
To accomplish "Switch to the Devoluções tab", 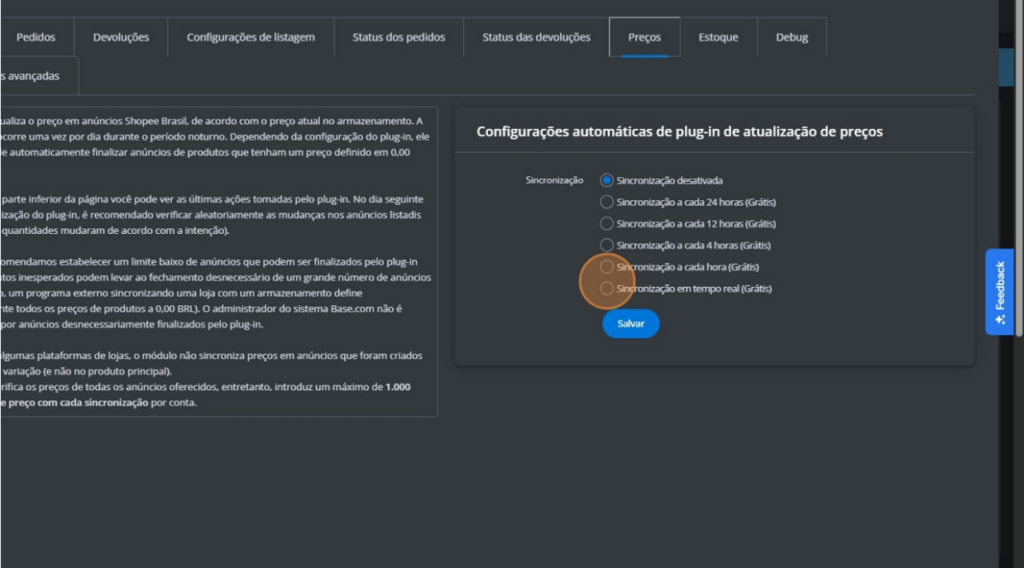I will (x=121, y=38).
